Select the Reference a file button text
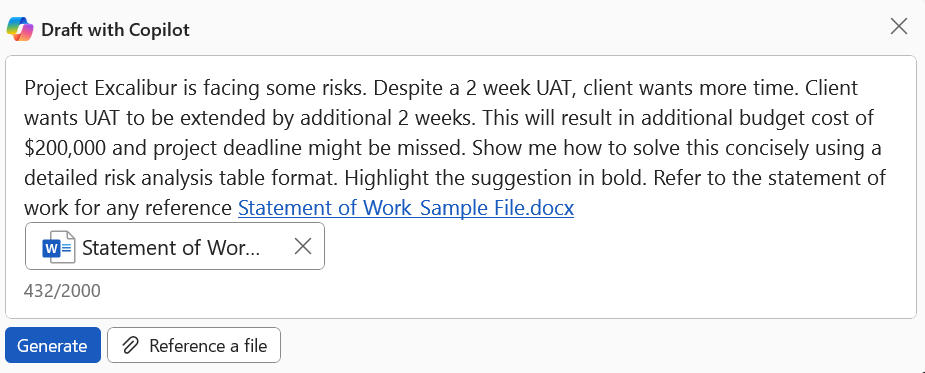Viewport: 925px width, 373px height. click(x=208, y=345)
